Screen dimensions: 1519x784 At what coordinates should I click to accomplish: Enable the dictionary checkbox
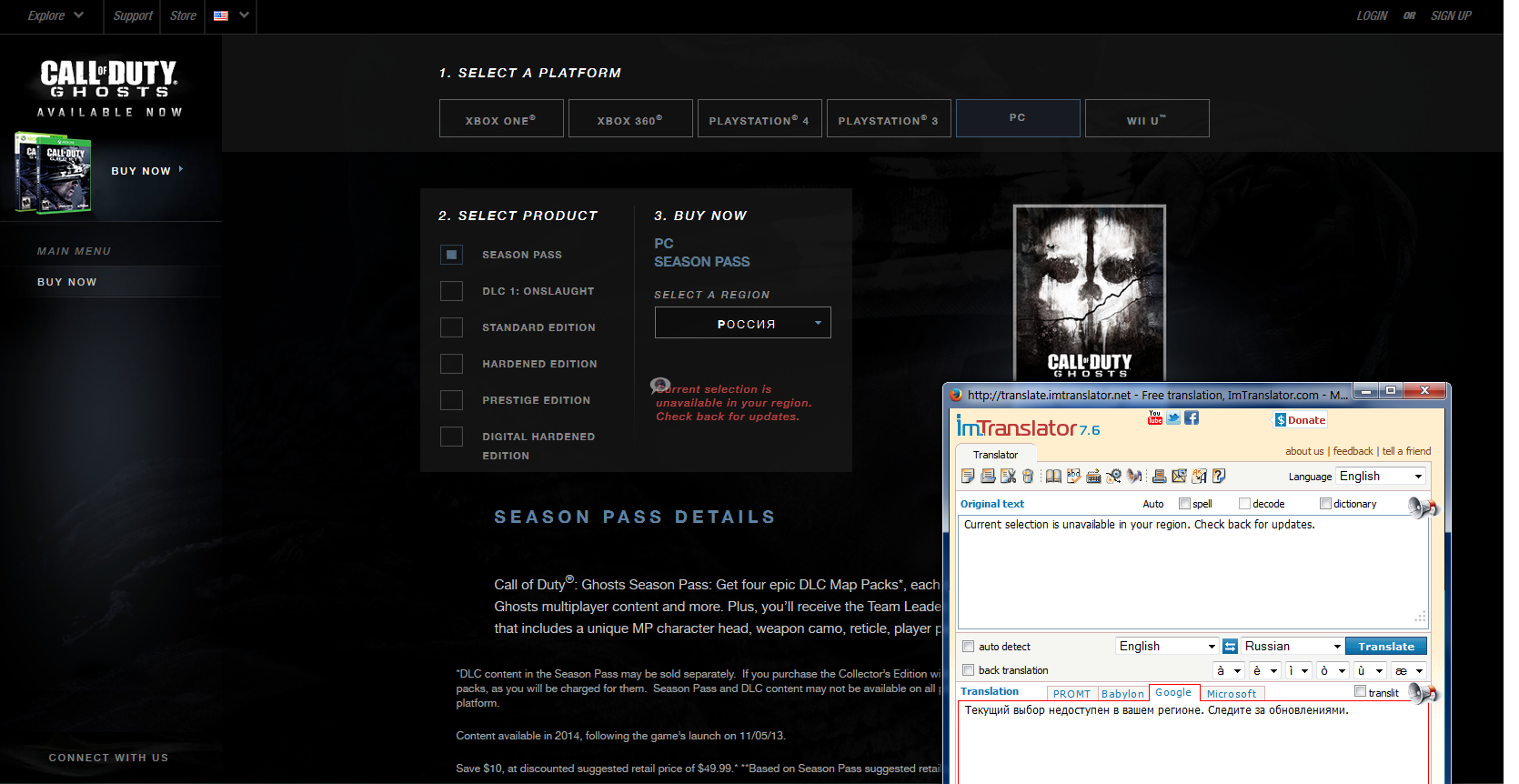tap(1325, 503)
